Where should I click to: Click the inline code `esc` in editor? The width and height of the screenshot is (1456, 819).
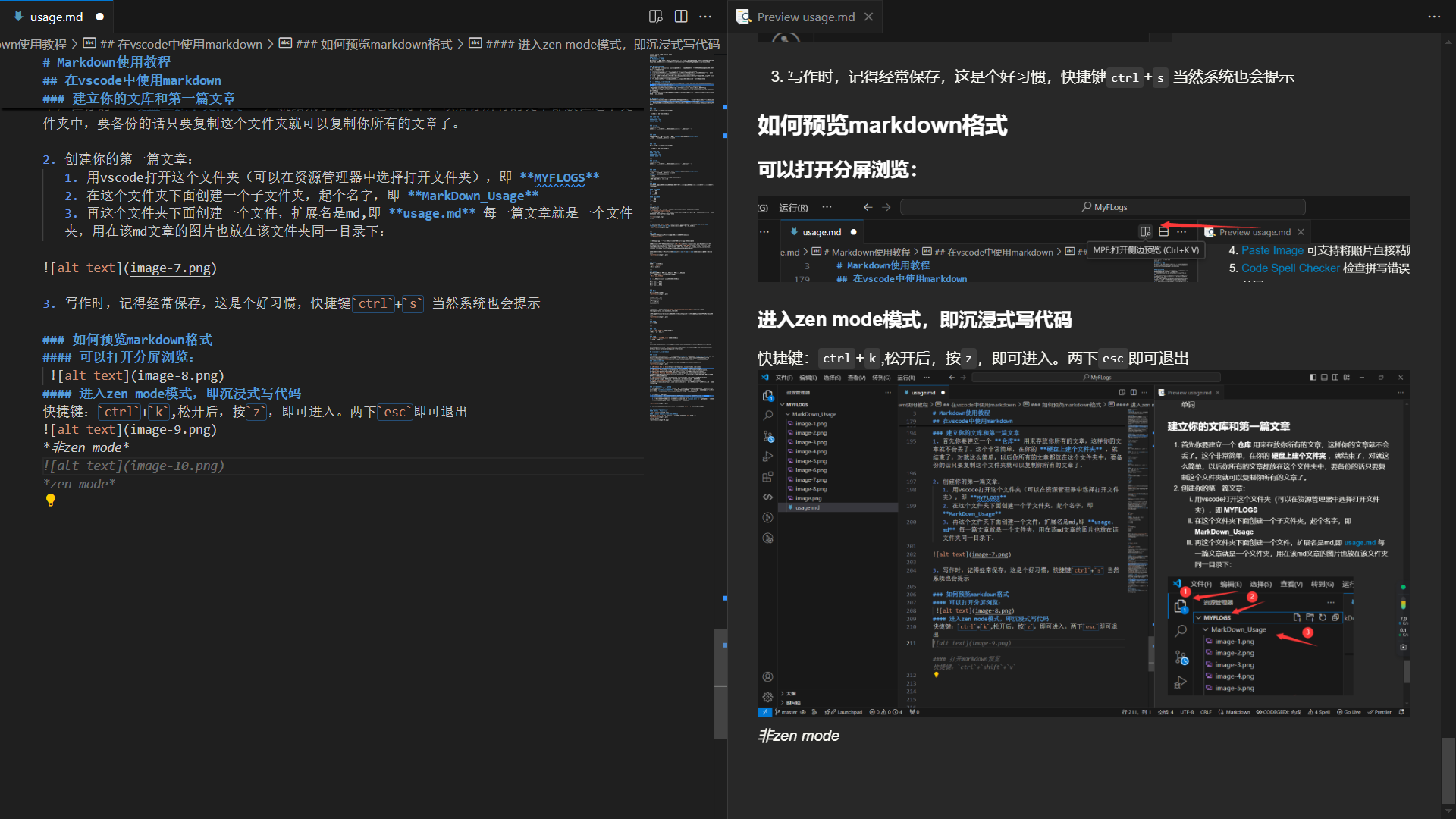click(x=394, y=412)
